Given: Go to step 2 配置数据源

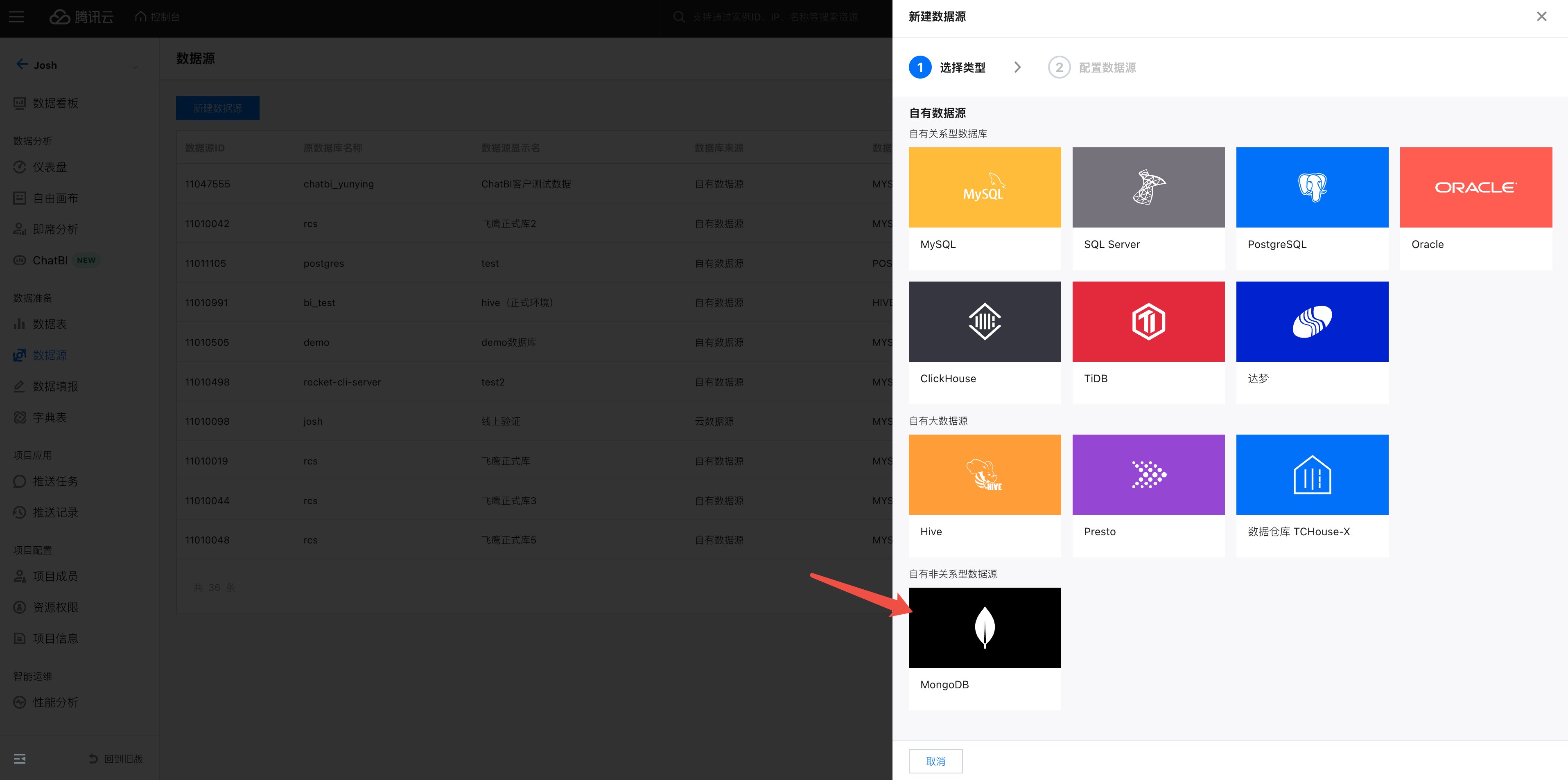Looking at the screenshot, I should click(1092, 68).
